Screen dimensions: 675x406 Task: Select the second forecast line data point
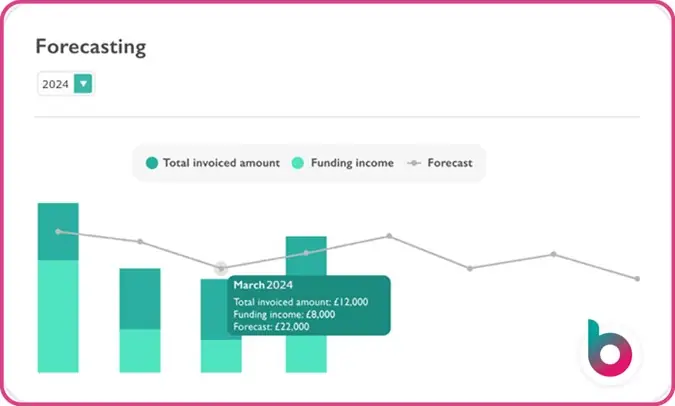pos(140,241)
